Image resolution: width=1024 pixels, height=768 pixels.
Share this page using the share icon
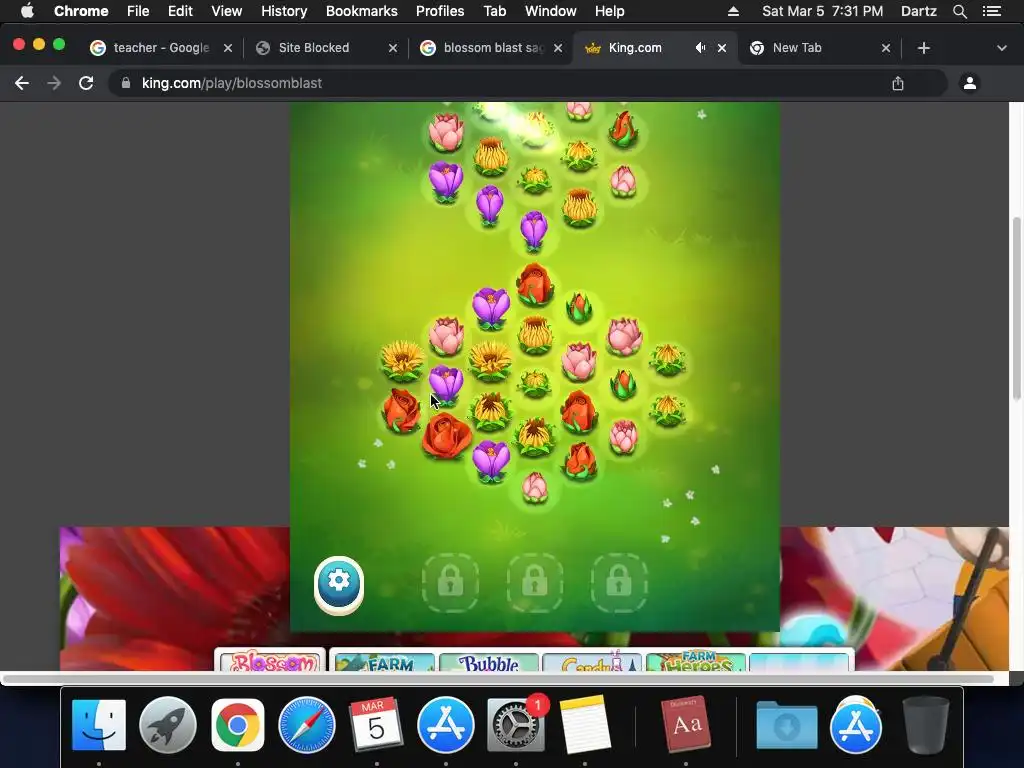pyautogui.click(x=898, y=83)
